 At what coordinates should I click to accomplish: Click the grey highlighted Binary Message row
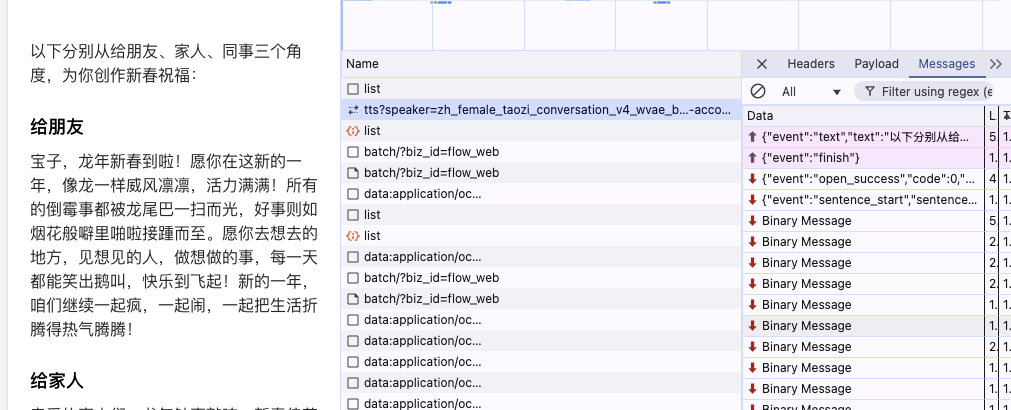pos(864,326)
